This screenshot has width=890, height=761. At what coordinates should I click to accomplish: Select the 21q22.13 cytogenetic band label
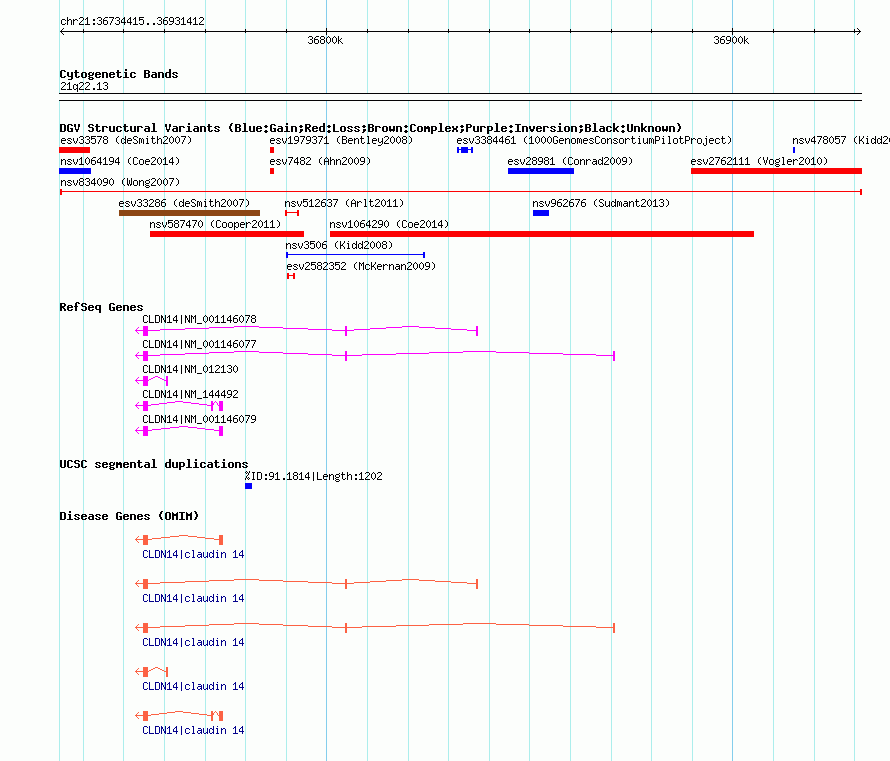tap(84, 86)
